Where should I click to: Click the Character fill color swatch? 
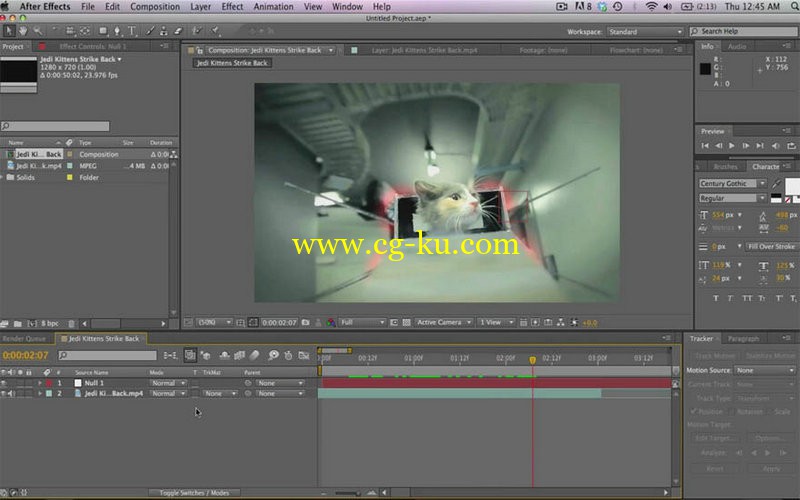(792, 185)
